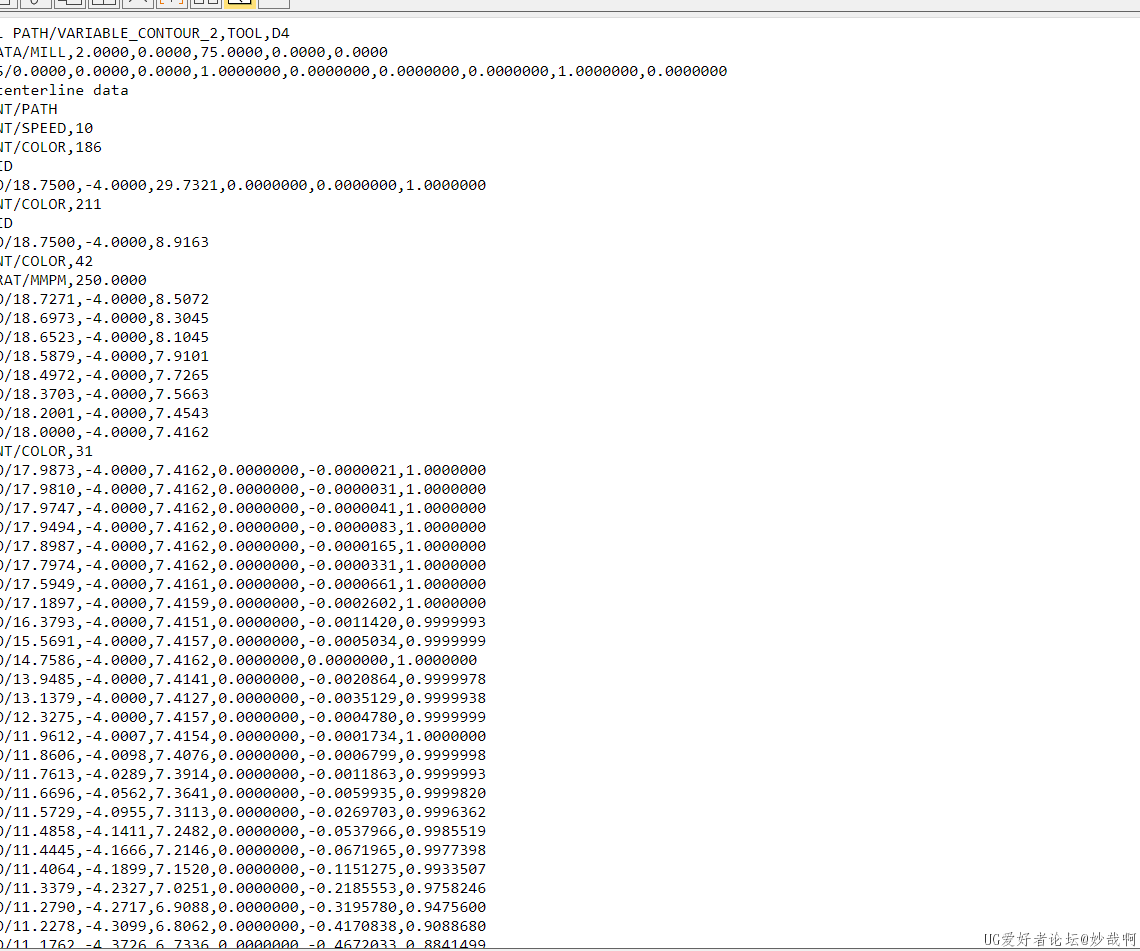Click the line starting 11.2790,-4.2717,6.9088

(243, 907)
